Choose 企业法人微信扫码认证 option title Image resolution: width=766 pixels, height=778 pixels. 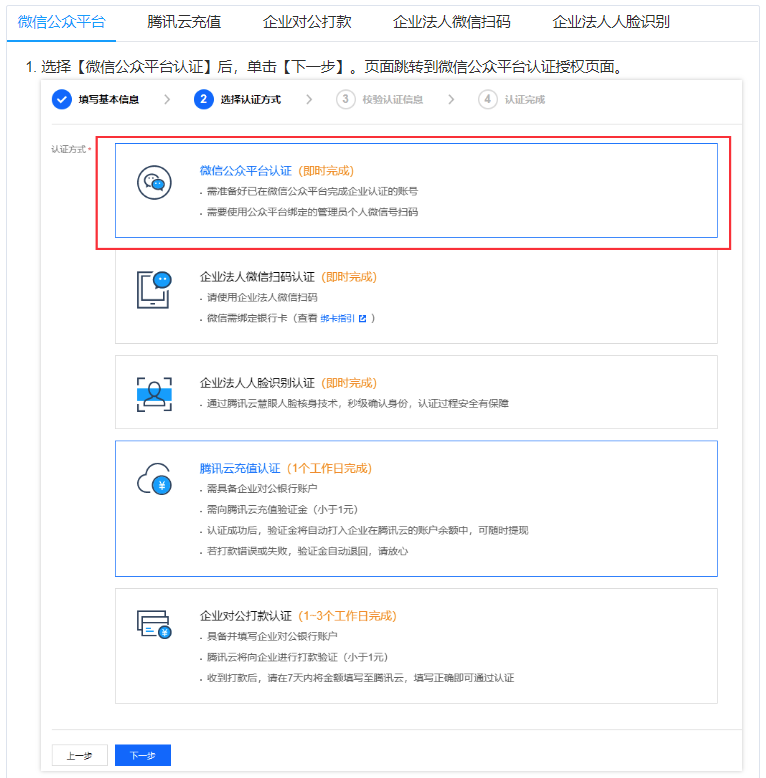point(257,277)
